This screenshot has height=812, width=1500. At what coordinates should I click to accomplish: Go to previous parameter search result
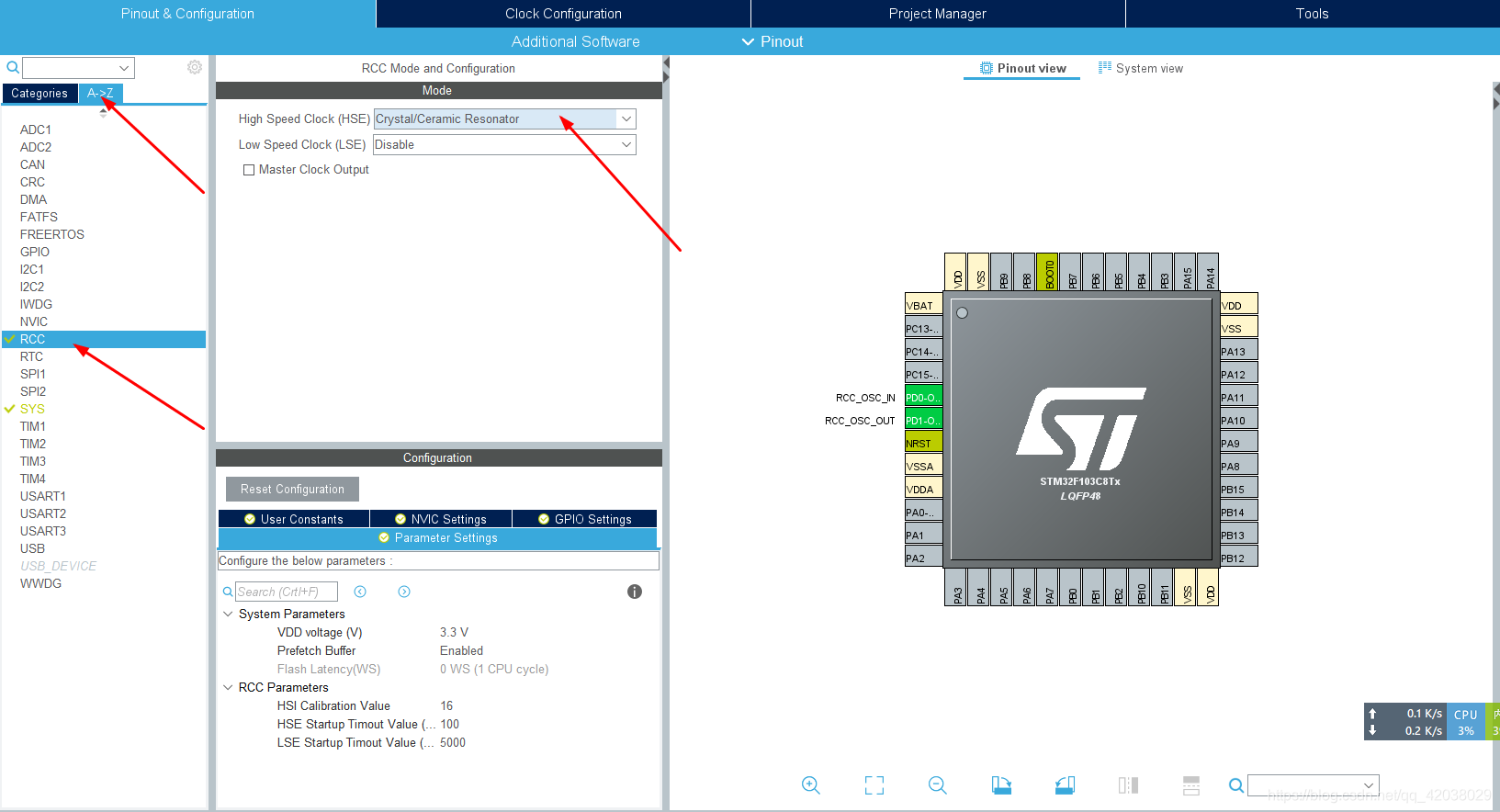point(360,592)
